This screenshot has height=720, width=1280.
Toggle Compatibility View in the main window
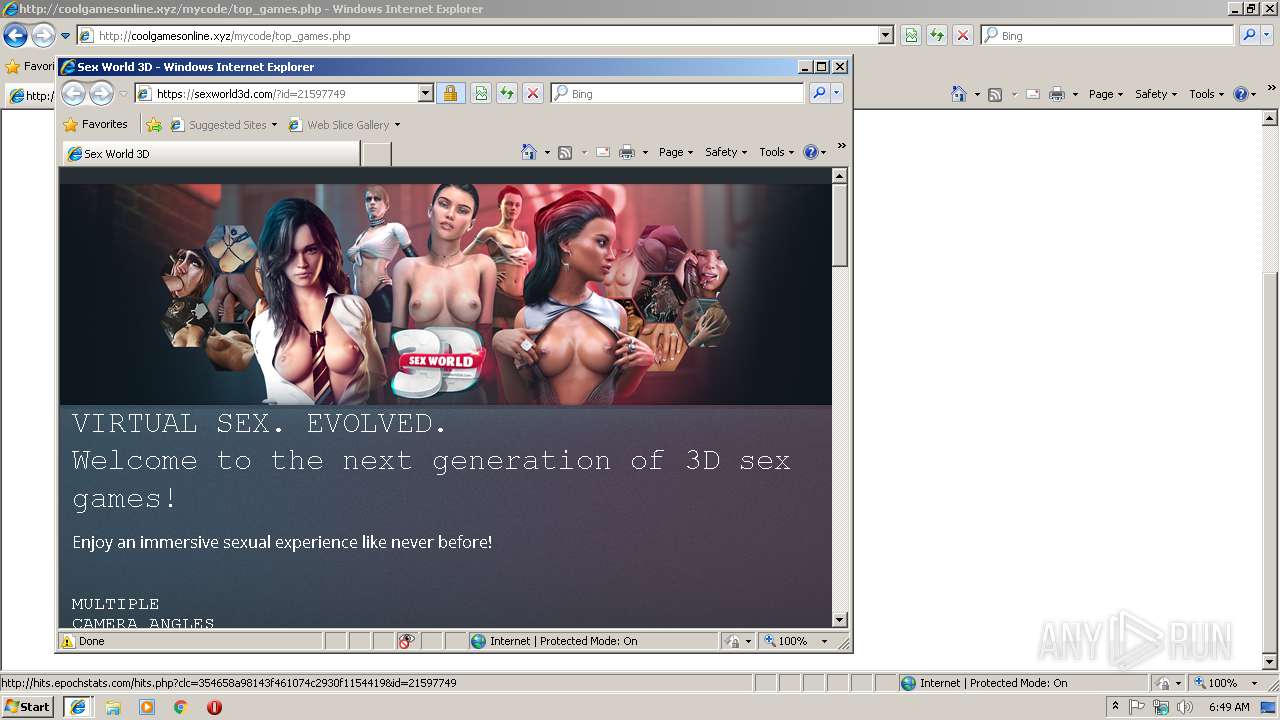click(x=911, y=36)
